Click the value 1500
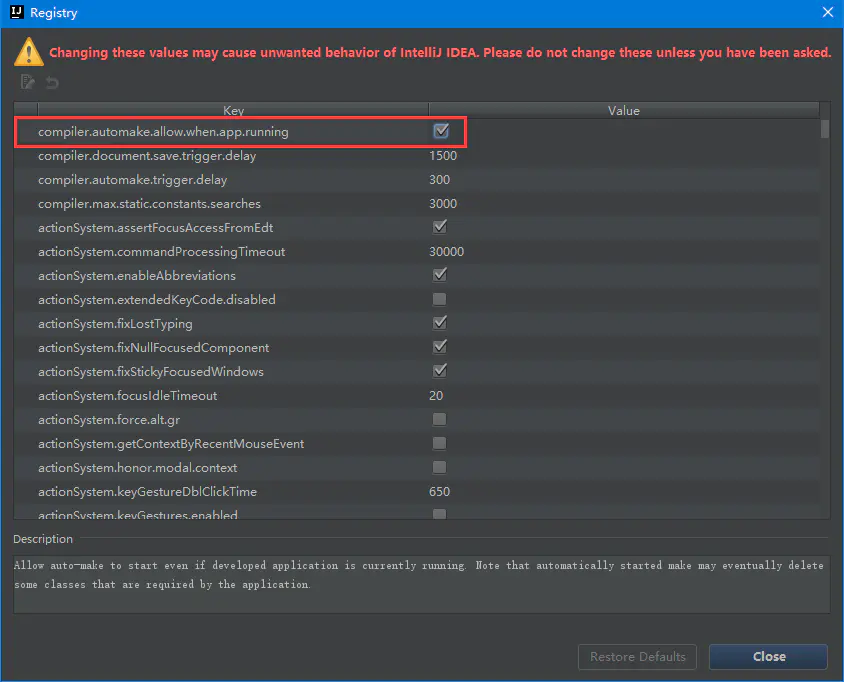Image resolution: width=844 pixels, height=682 pixels. [x=443, y=156]
